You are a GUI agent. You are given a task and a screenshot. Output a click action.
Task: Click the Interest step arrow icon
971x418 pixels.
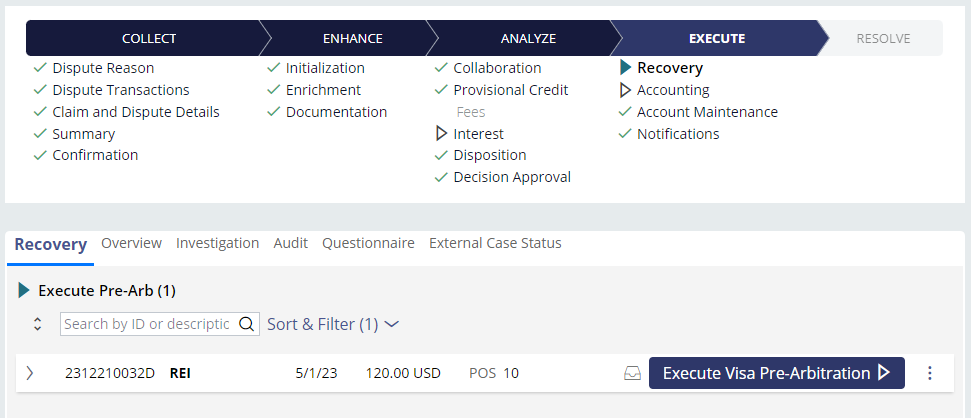pyautogui.click(x=441, y=134)
